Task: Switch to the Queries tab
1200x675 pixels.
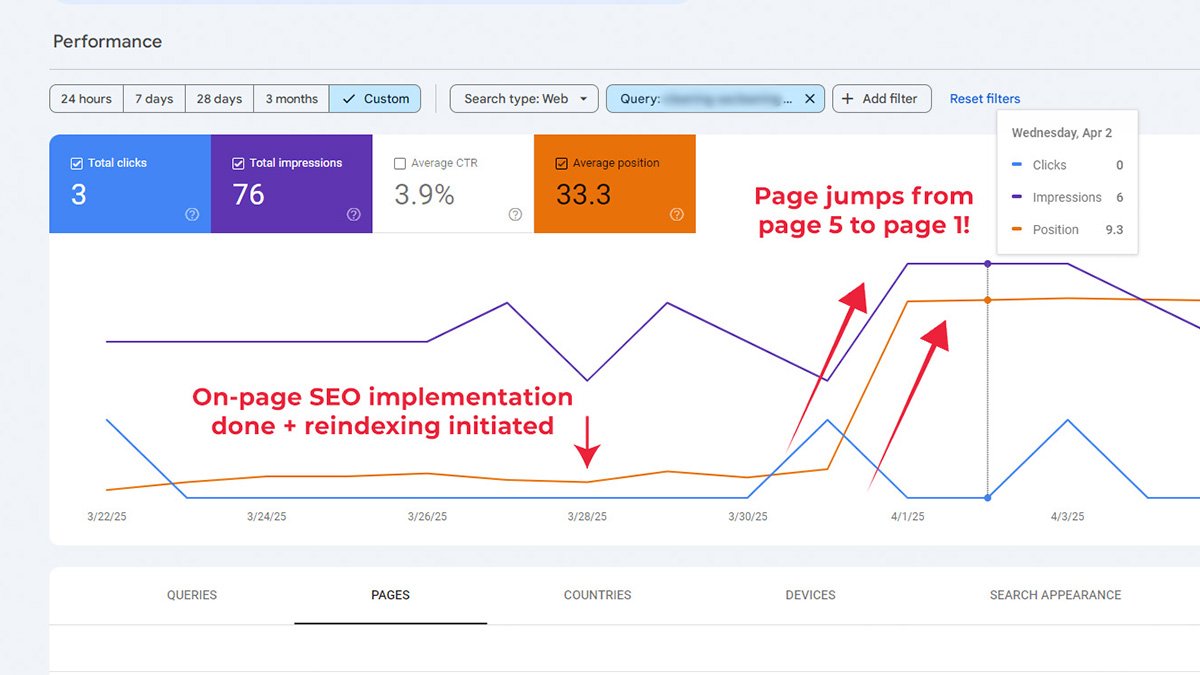Action: click(192, 595)
